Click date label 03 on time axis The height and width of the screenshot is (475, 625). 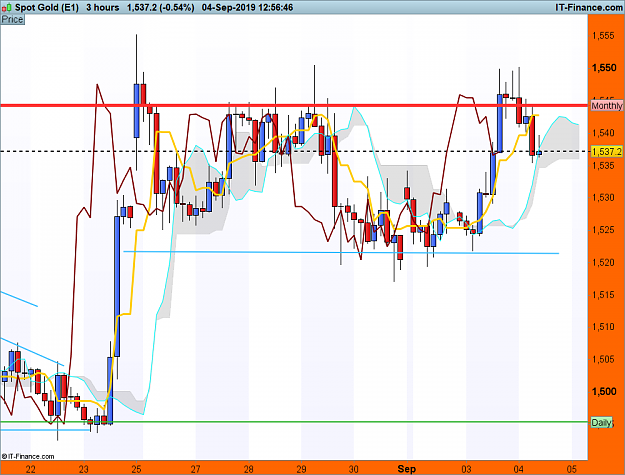pyautogui.click(x=466, y=469)
